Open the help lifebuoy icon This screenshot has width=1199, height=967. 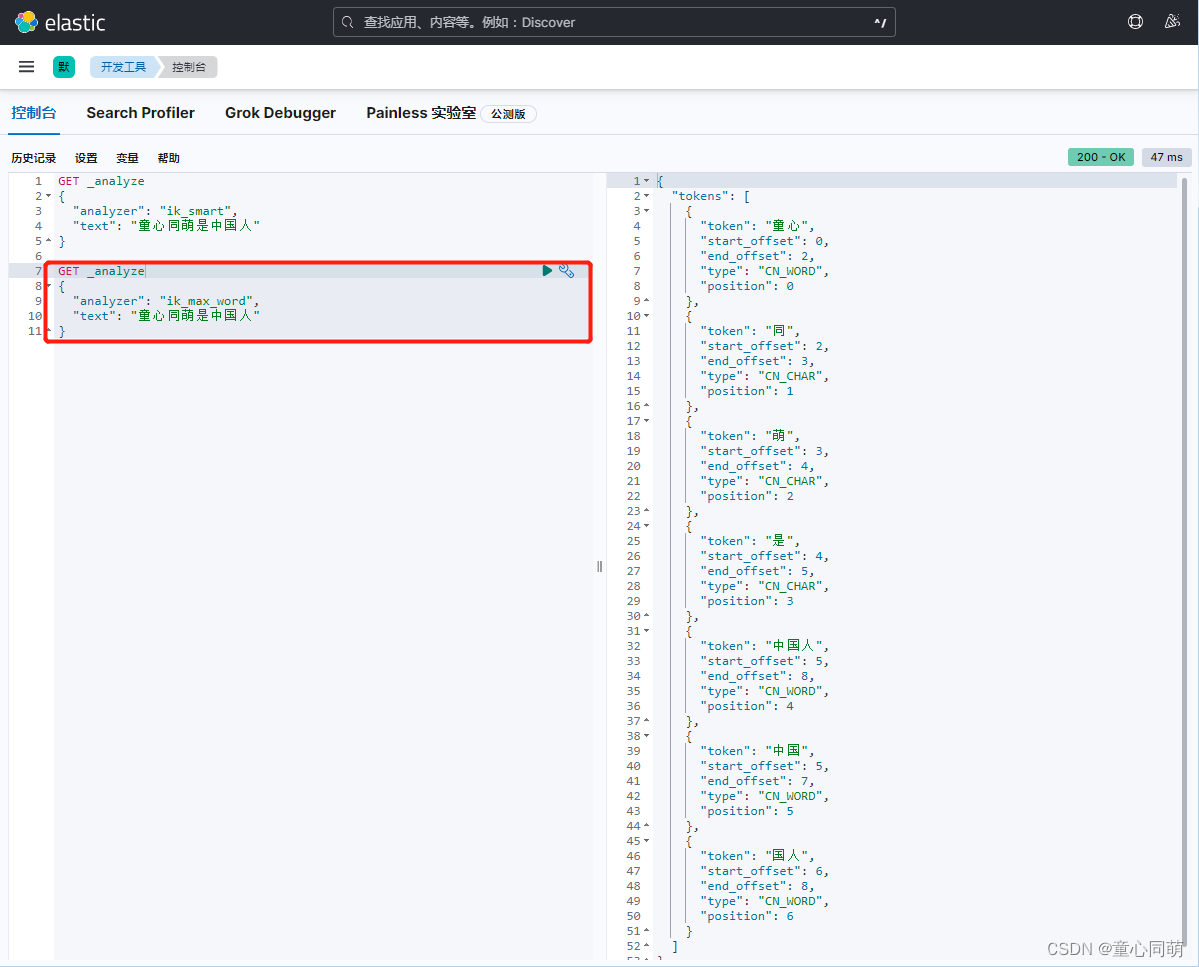coord(1135,21)
